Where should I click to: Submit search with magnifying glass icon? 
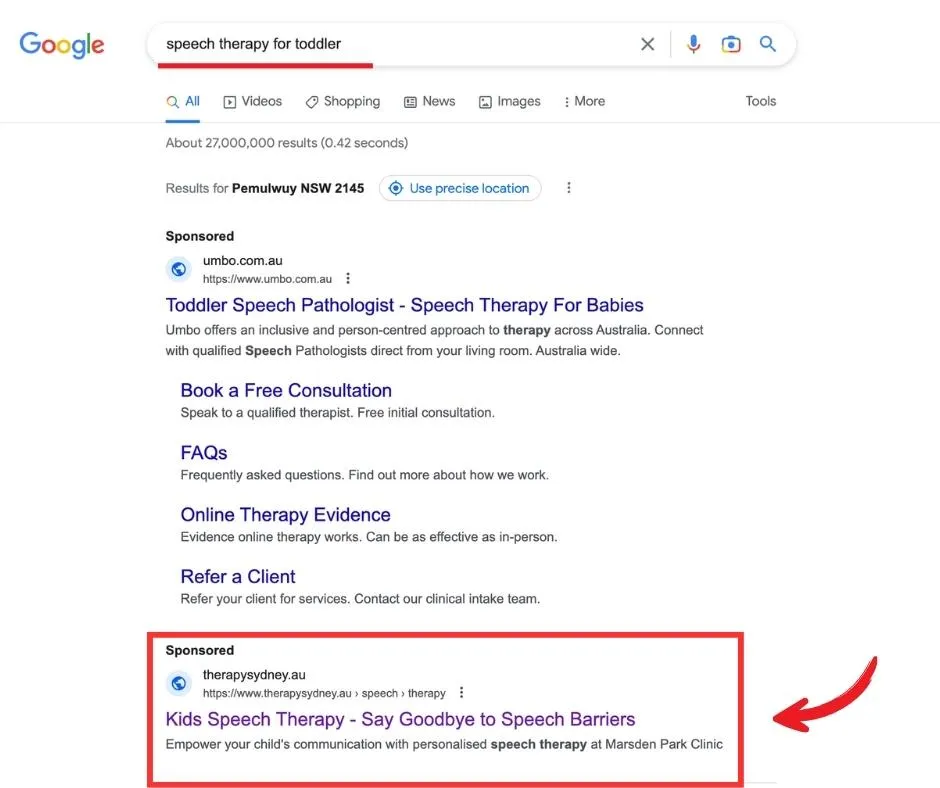[768, 44]
